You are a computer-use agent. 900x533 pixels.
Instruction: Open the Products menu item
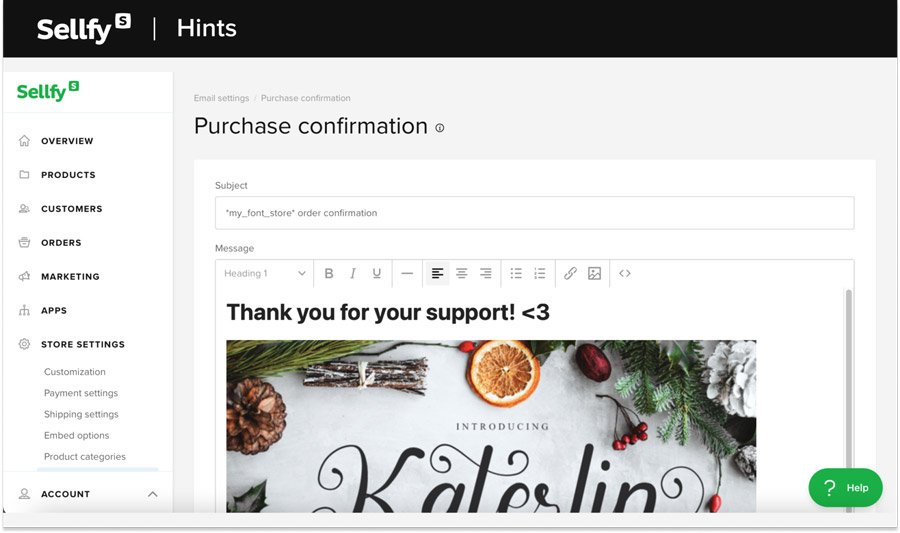68,175
